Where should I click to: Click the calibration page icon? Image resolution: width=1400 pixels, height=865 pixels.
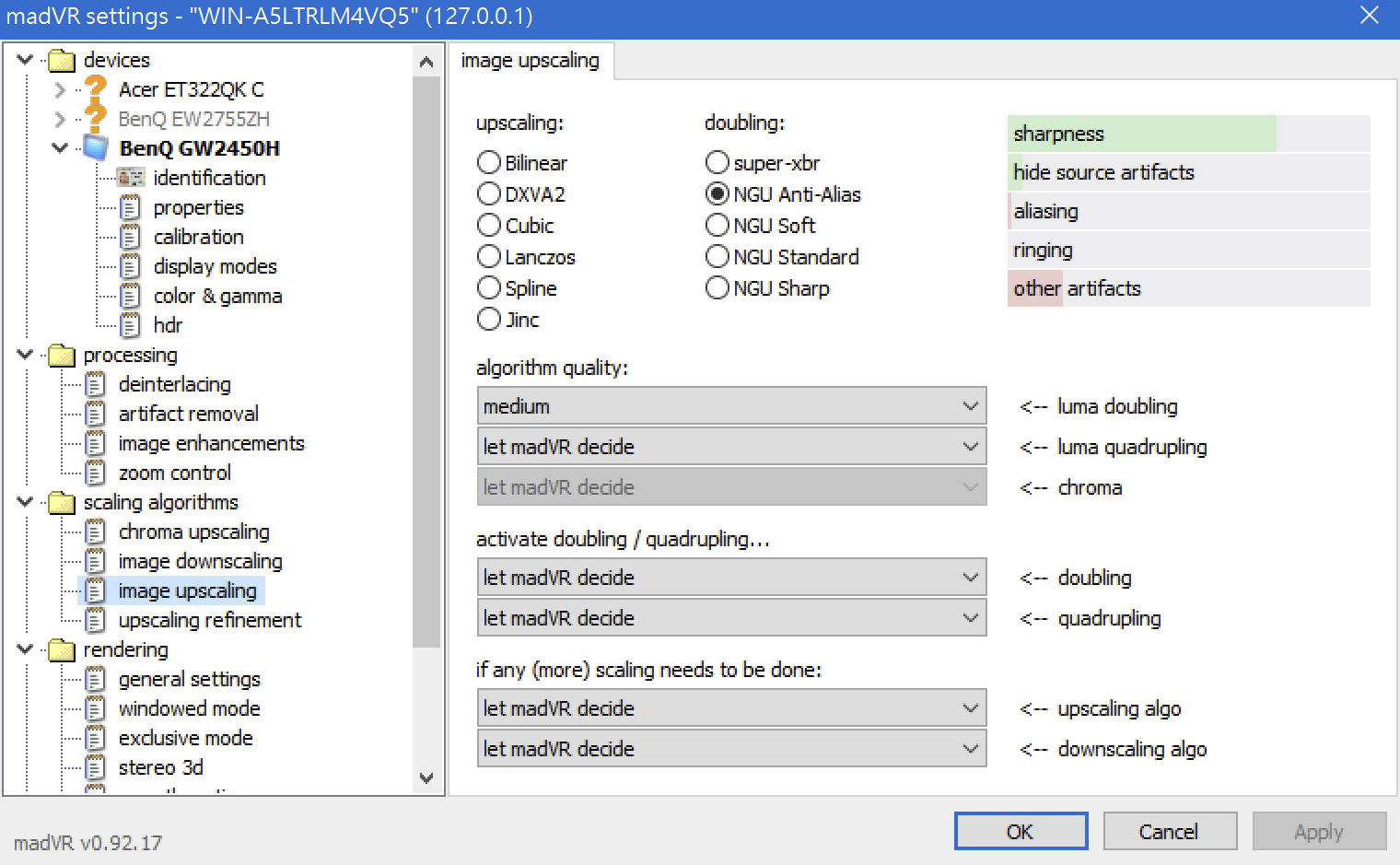coord(131,237)
